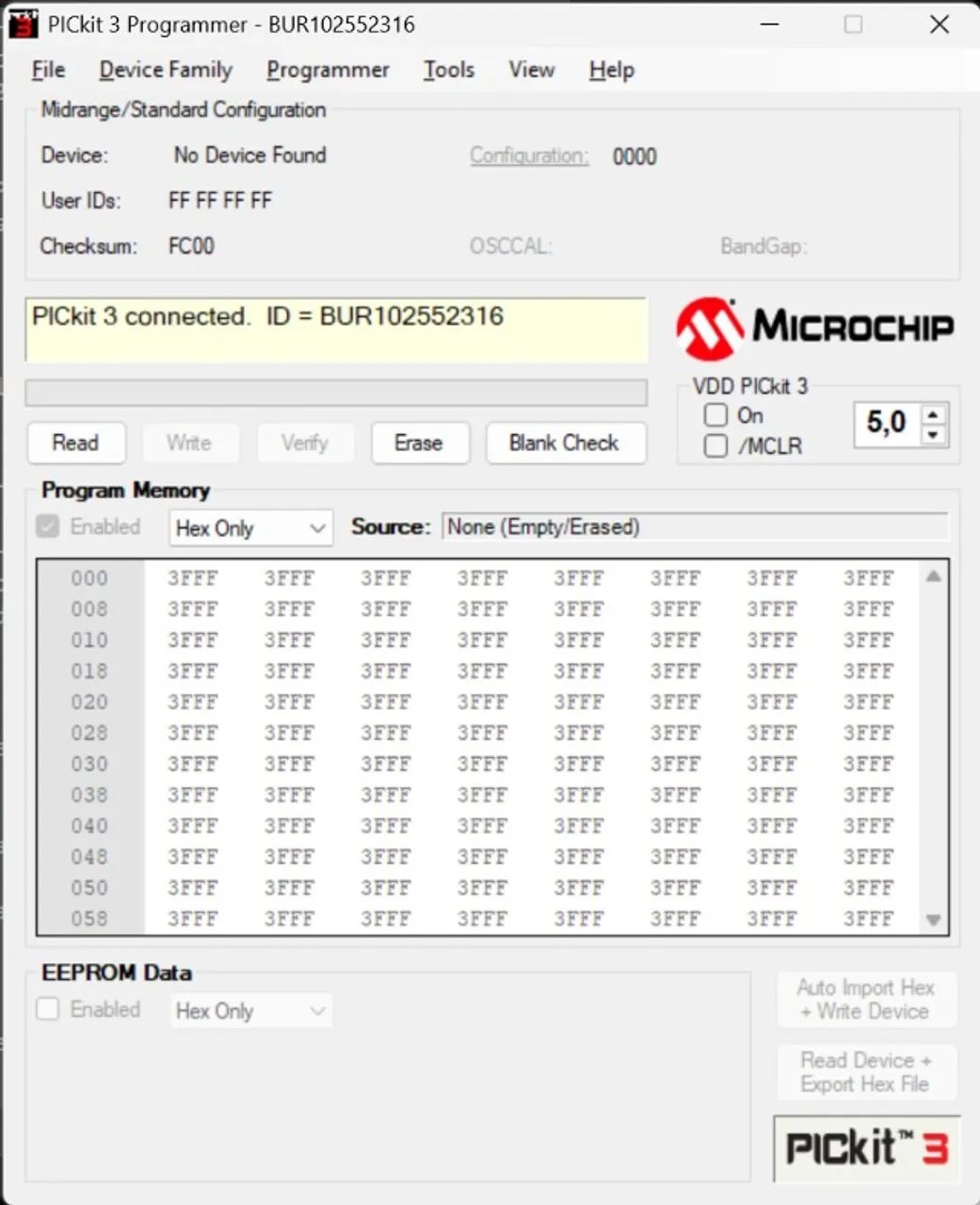Click the progress bar under status message
The height and width of the screenshot is (1205, 980).
[336, 393]
